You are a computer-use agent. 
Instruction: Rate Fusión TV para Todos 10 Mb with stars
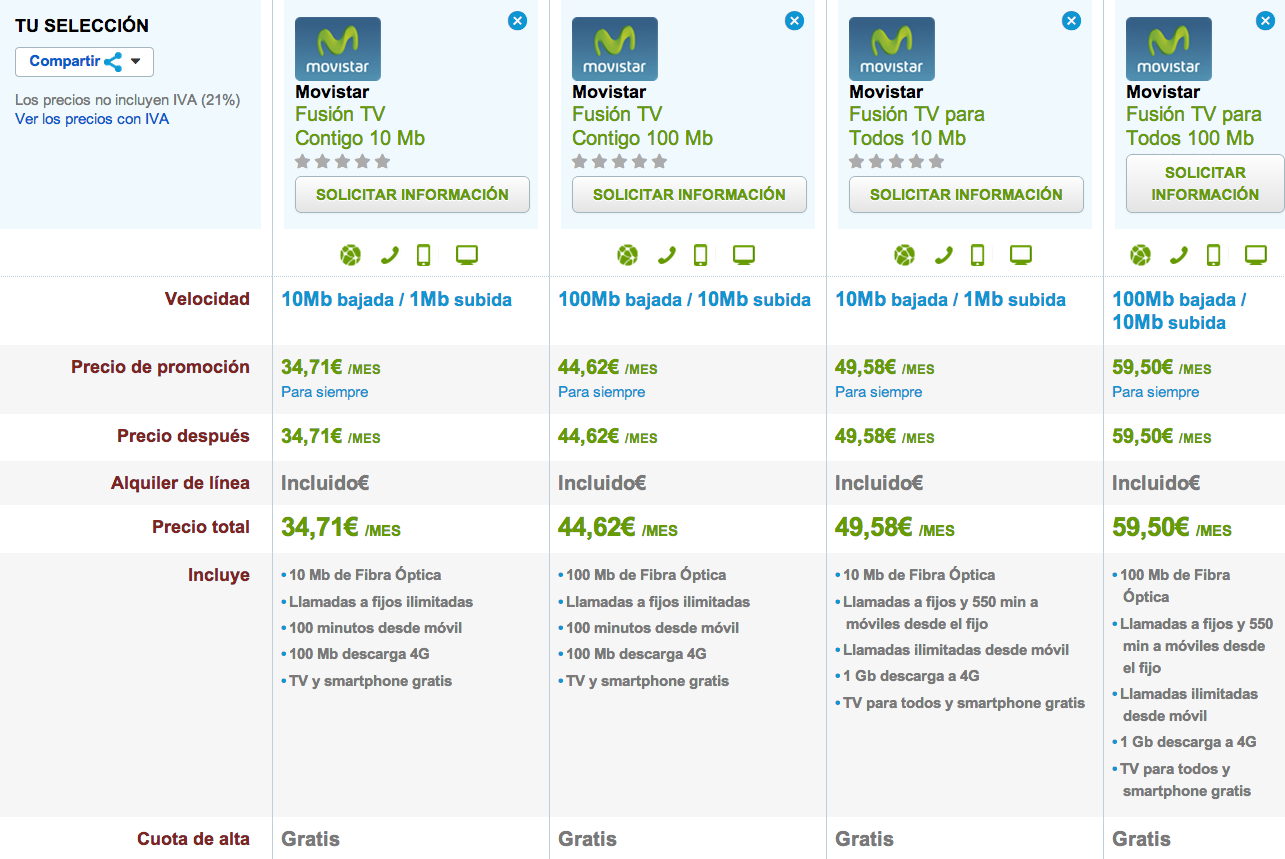[x=896, y=161]
